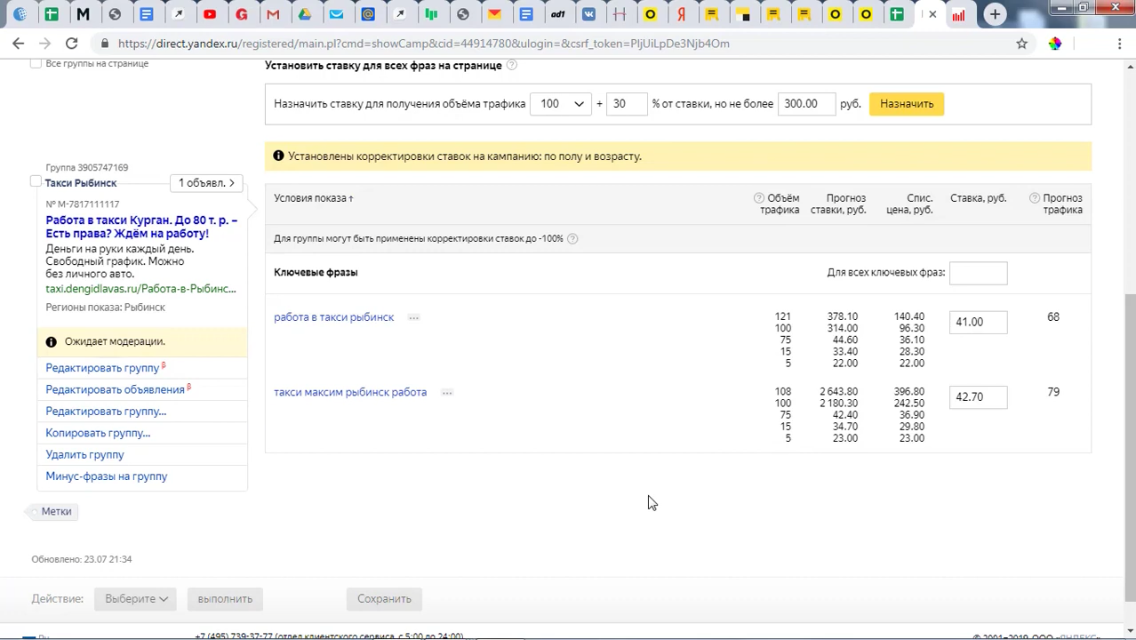Go back to previous page
1136x640 pixels.
(18, 43)
